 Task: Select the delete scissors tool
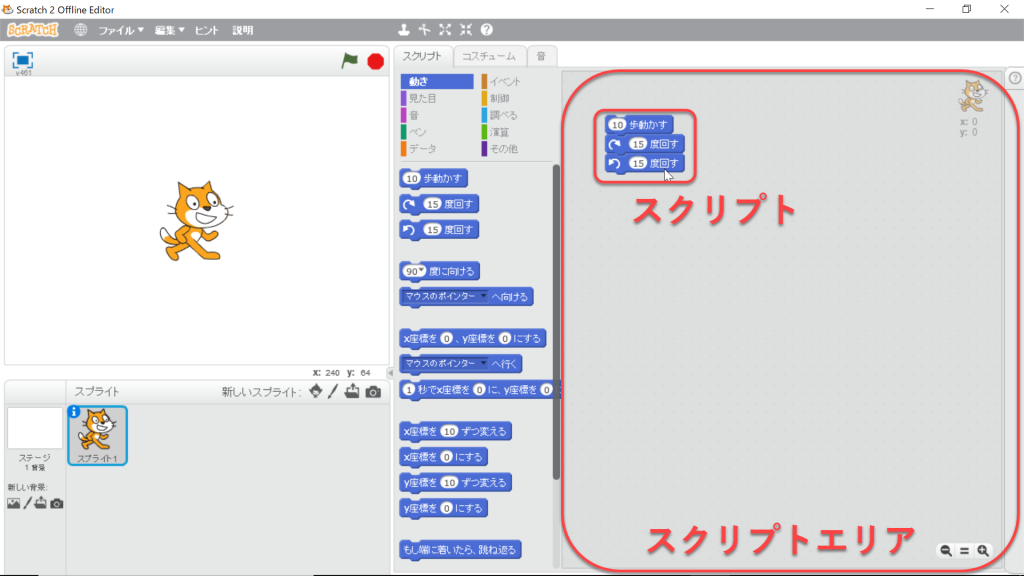(x=424, y=29)
